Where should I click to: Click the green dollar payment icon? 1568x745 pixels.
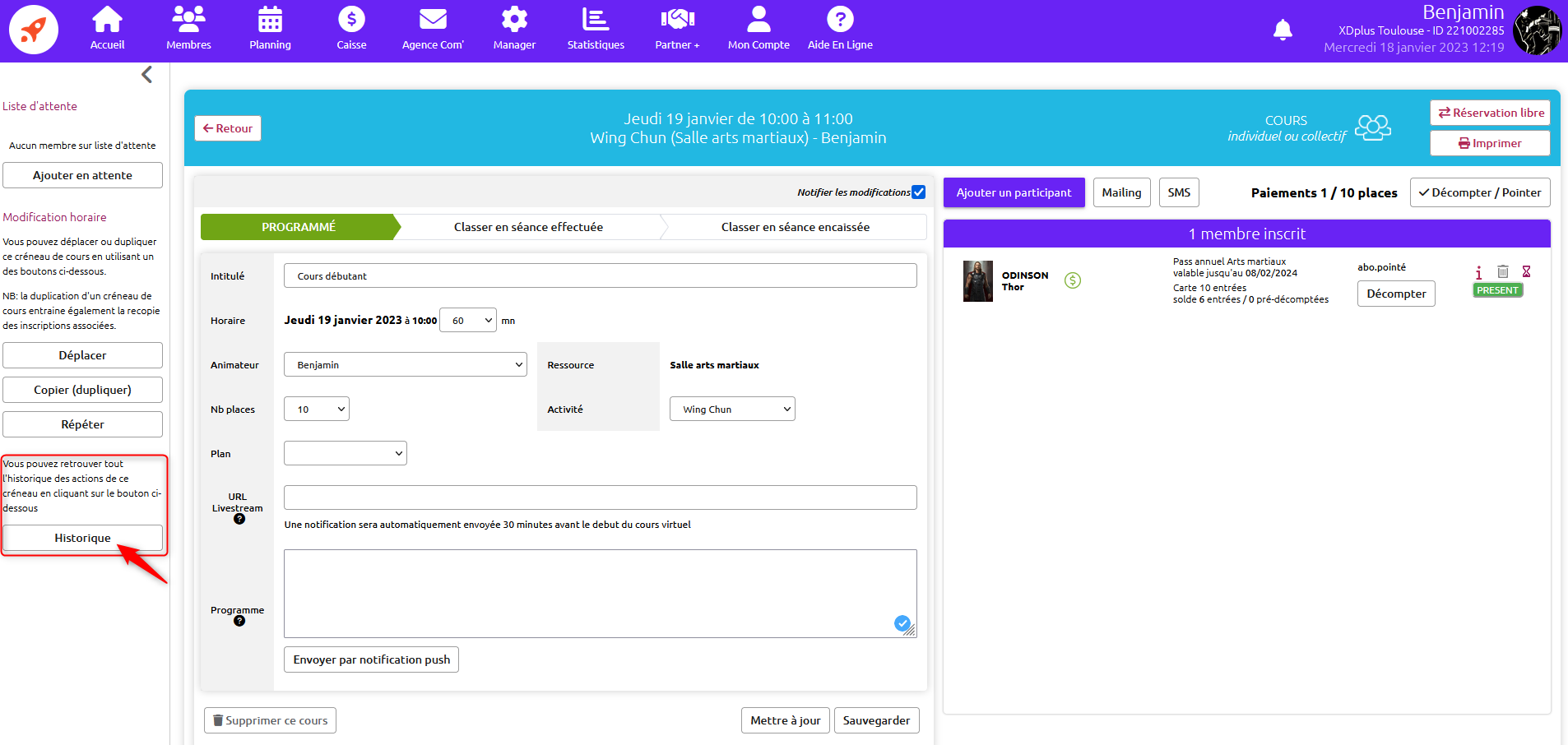1072,280
